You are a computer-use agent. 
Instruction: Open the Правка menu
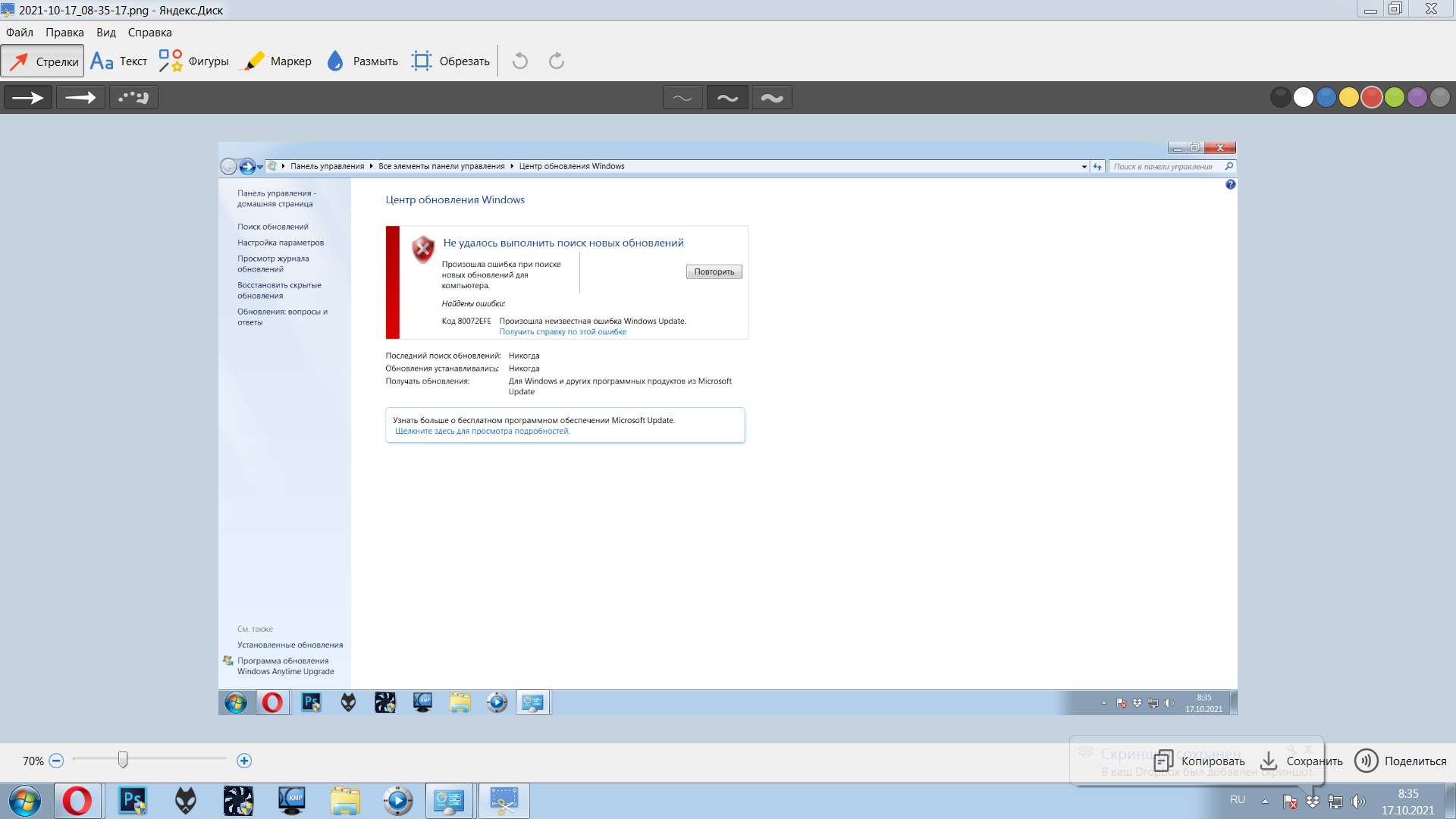[x=64, y=33]
